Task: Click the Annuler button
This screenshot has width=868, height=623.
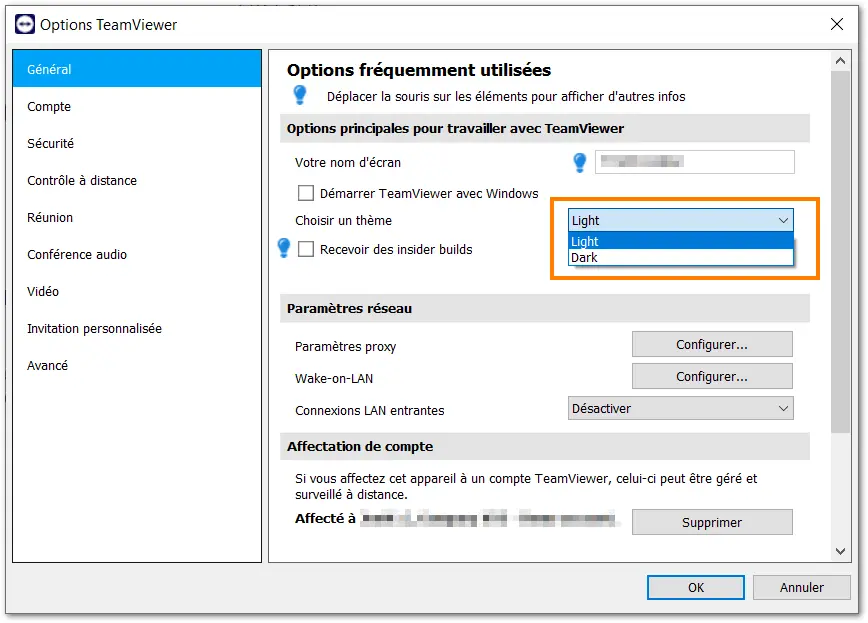Action: (802, 587)
